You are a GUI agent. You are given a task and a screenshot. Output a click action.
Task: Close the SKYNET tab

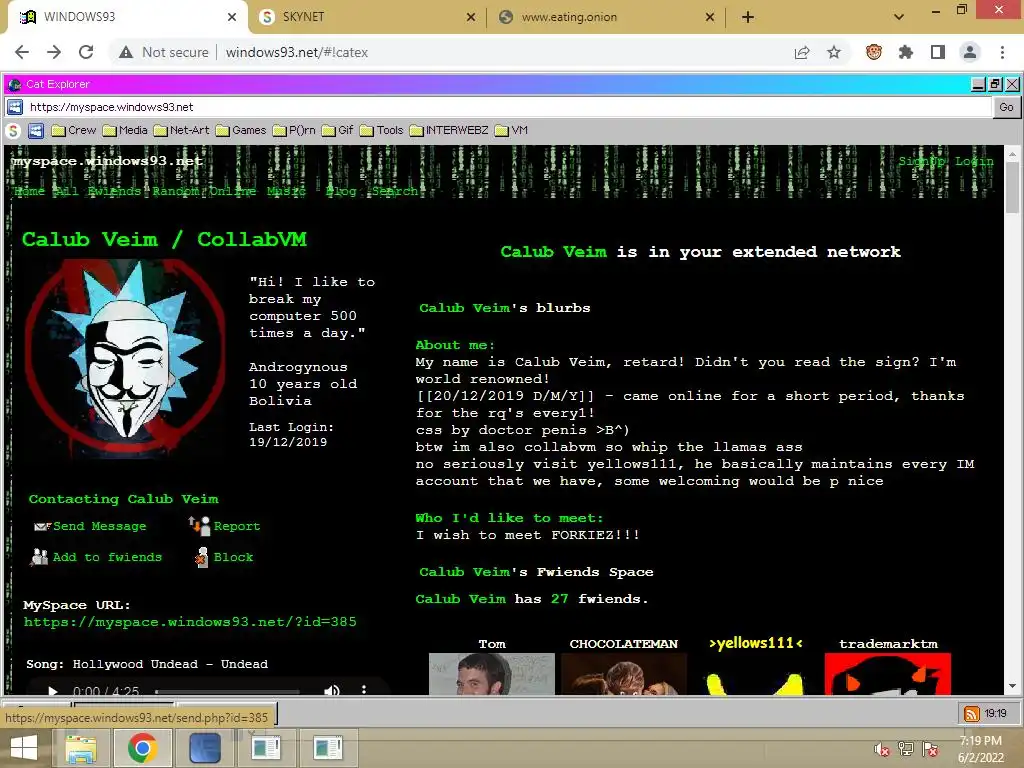click(471, 17)
